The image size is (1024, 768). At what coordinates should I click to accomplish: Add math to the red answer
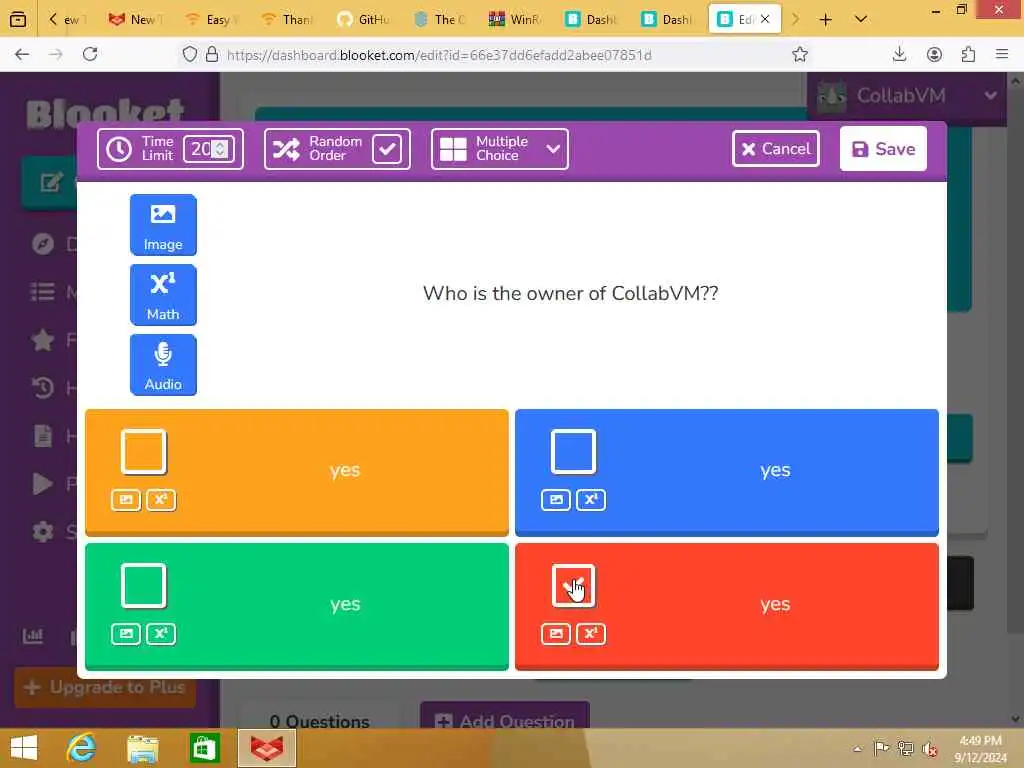(x=590, y=634)
